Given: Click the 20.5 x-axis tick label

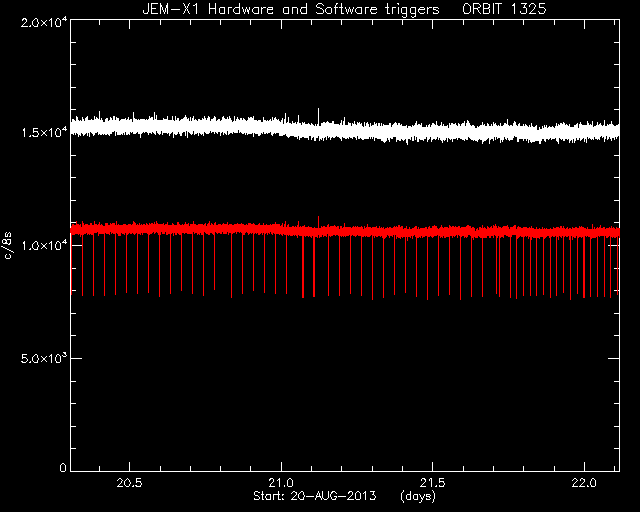Looking at the screenshot, I should point(129,483).
